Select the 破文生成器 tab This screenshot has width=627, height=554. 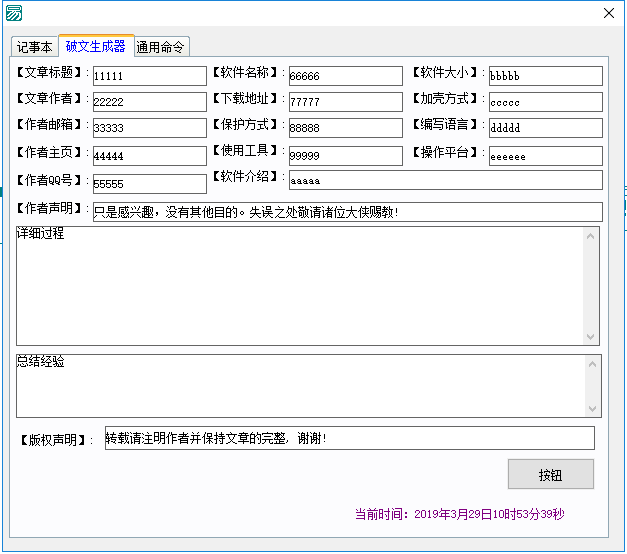[x=96, y=46]
